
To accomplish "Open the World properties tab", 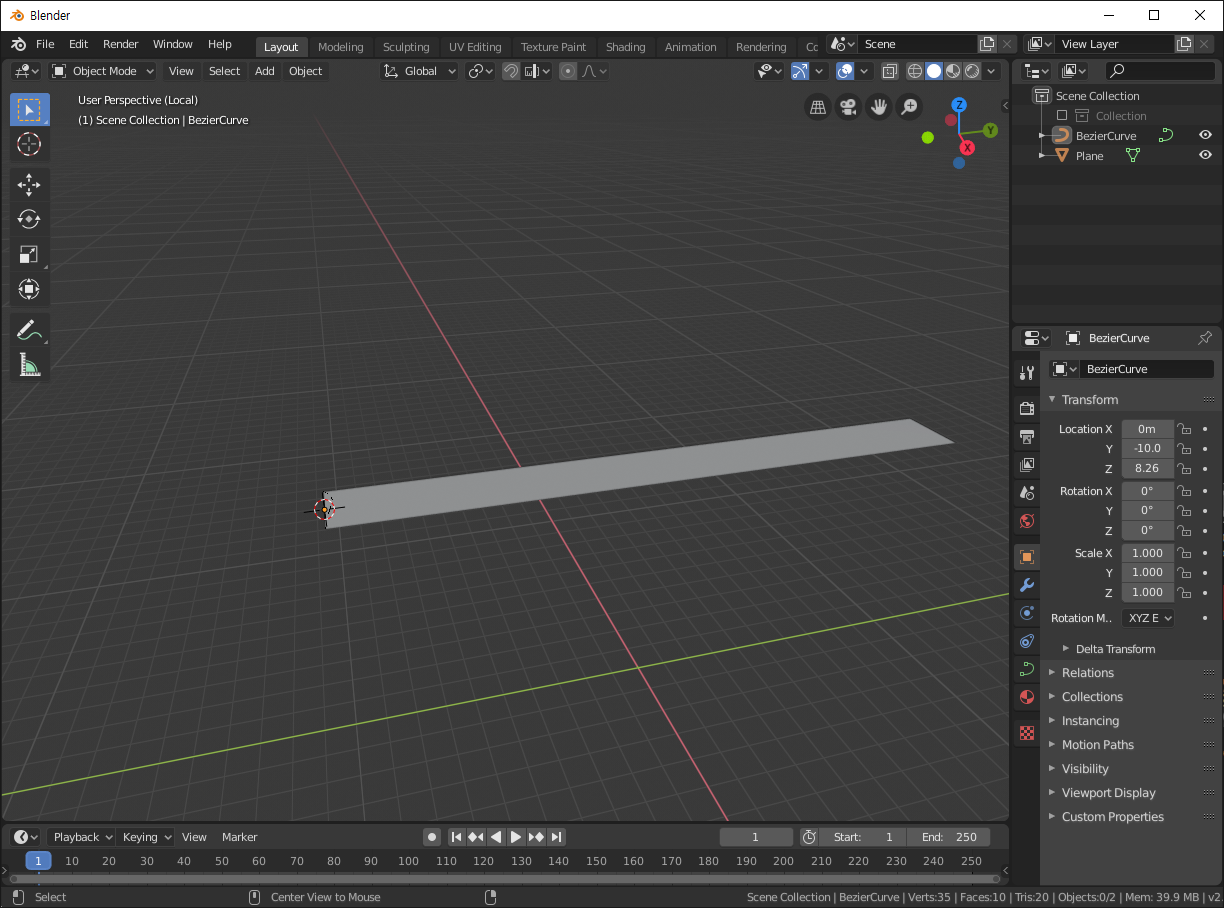I will (x=1027, y=520).
